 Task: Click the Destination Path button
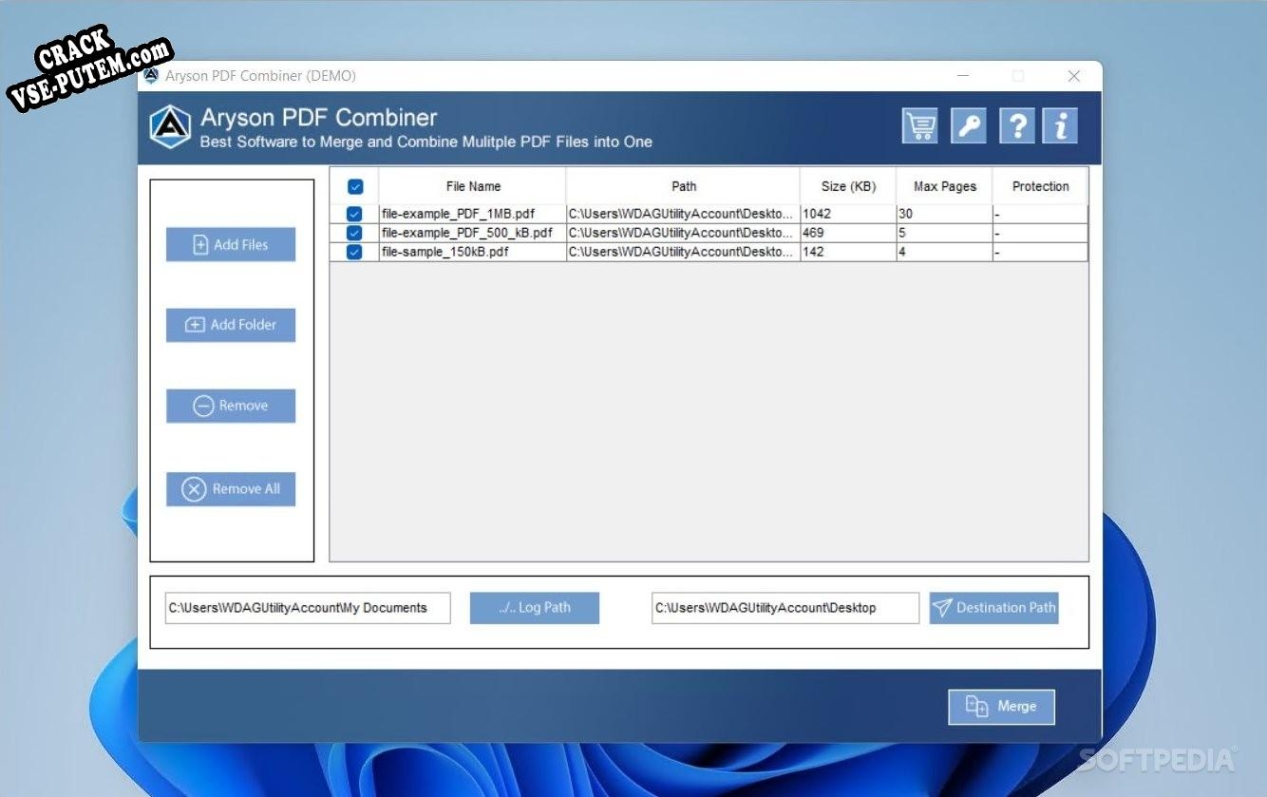tap(994, 608)
